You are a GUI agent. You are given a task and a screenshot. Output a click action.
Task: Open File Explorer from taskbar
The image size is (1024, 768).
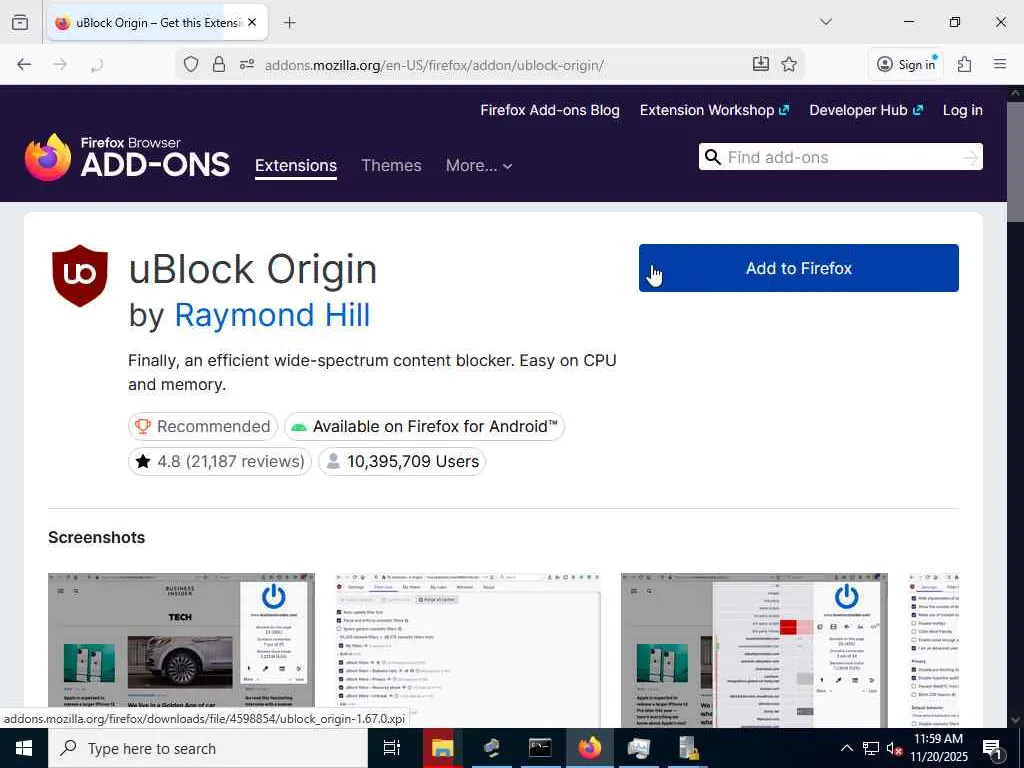coord(441,748)
